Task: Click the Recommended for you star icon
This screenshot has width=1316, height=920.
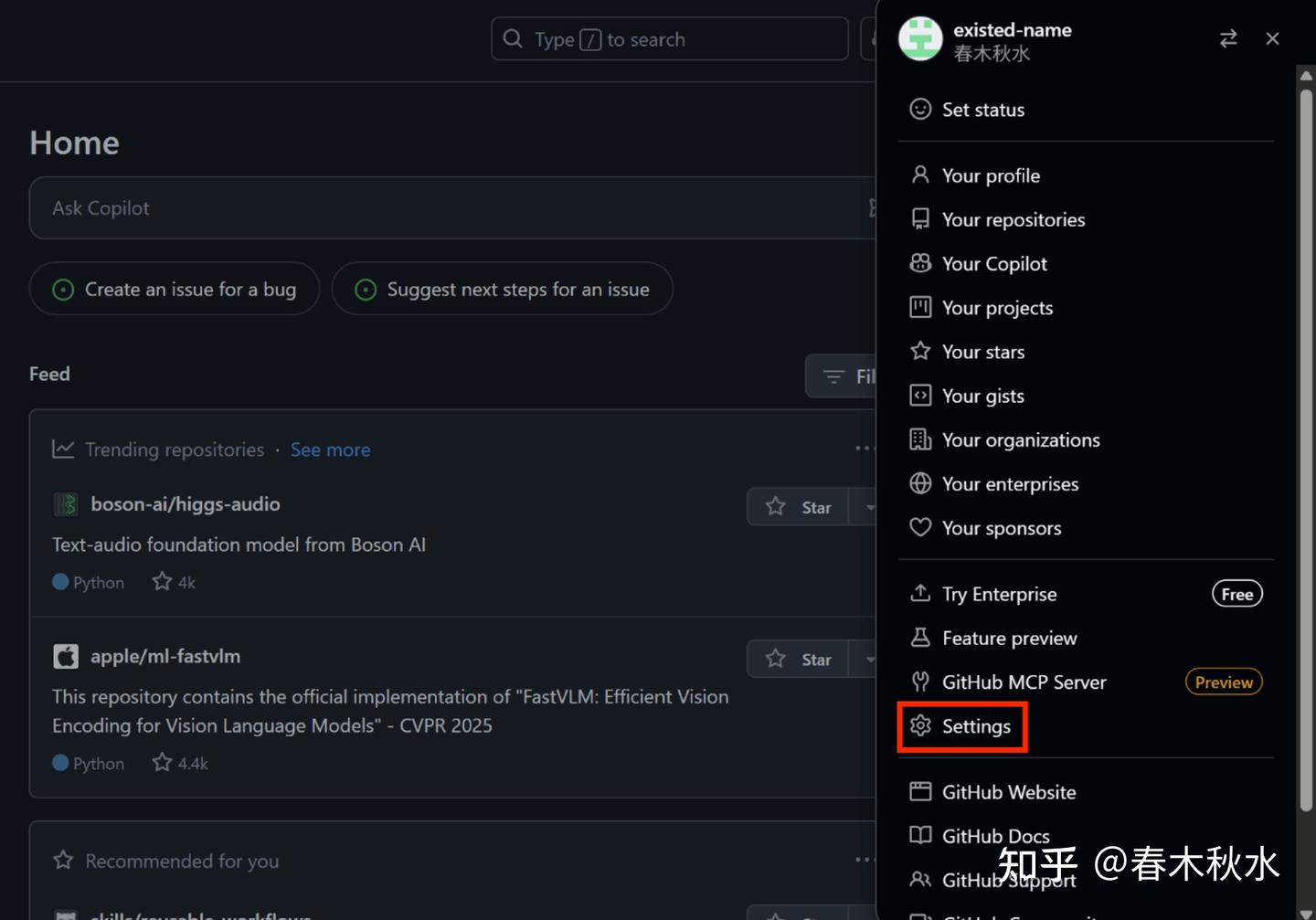Action: pyautogui.click(x=63, y=860)
